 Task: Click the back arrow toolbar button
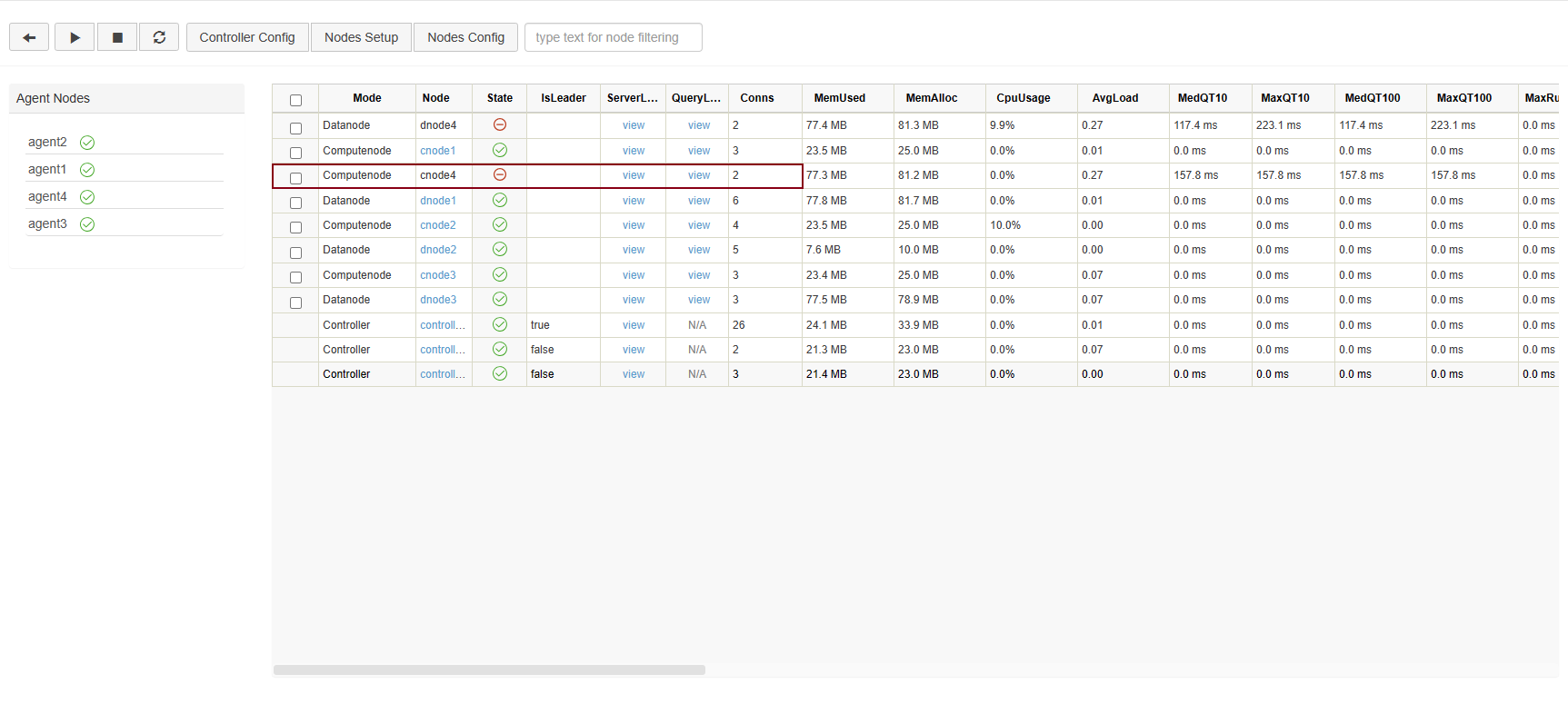pos(29,37)
